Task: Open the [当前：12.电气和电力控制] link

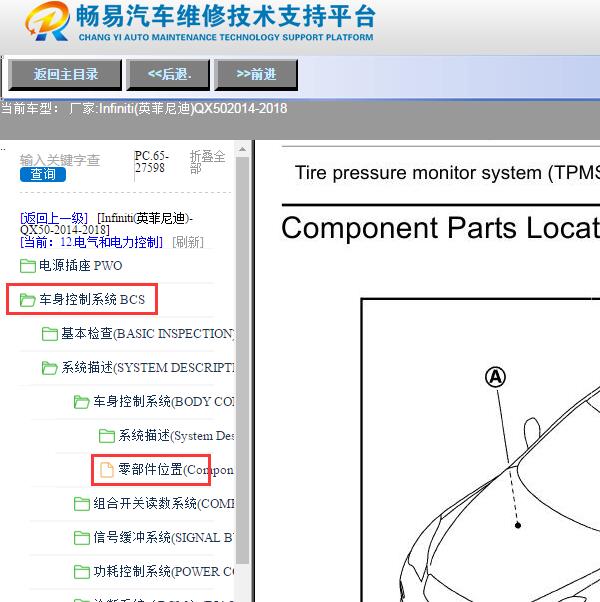Action: pyautogui.click(x=91, y=242)
